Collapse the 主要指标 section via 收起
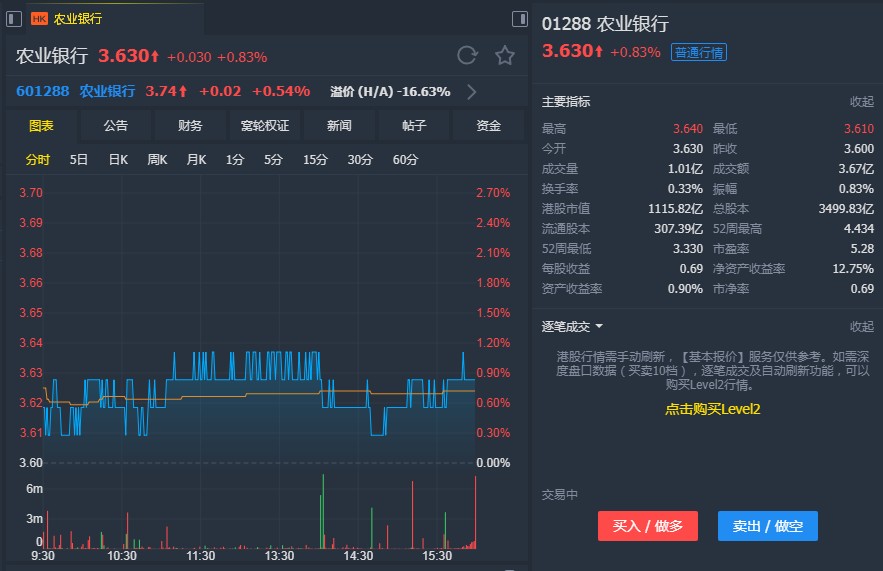Screen dimensions: 883x571 coord(861,102)
